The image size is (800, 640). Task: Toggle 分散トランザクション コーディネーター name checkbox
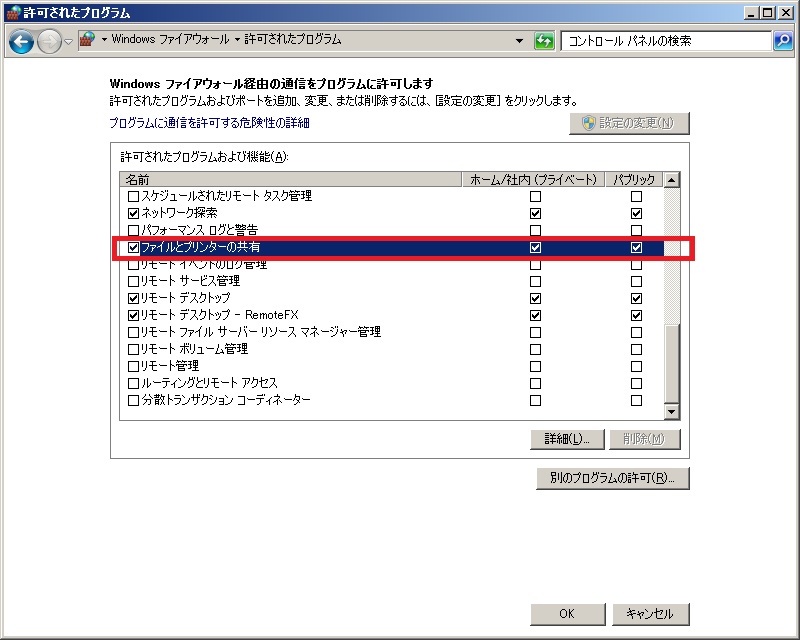coord(133,401)
